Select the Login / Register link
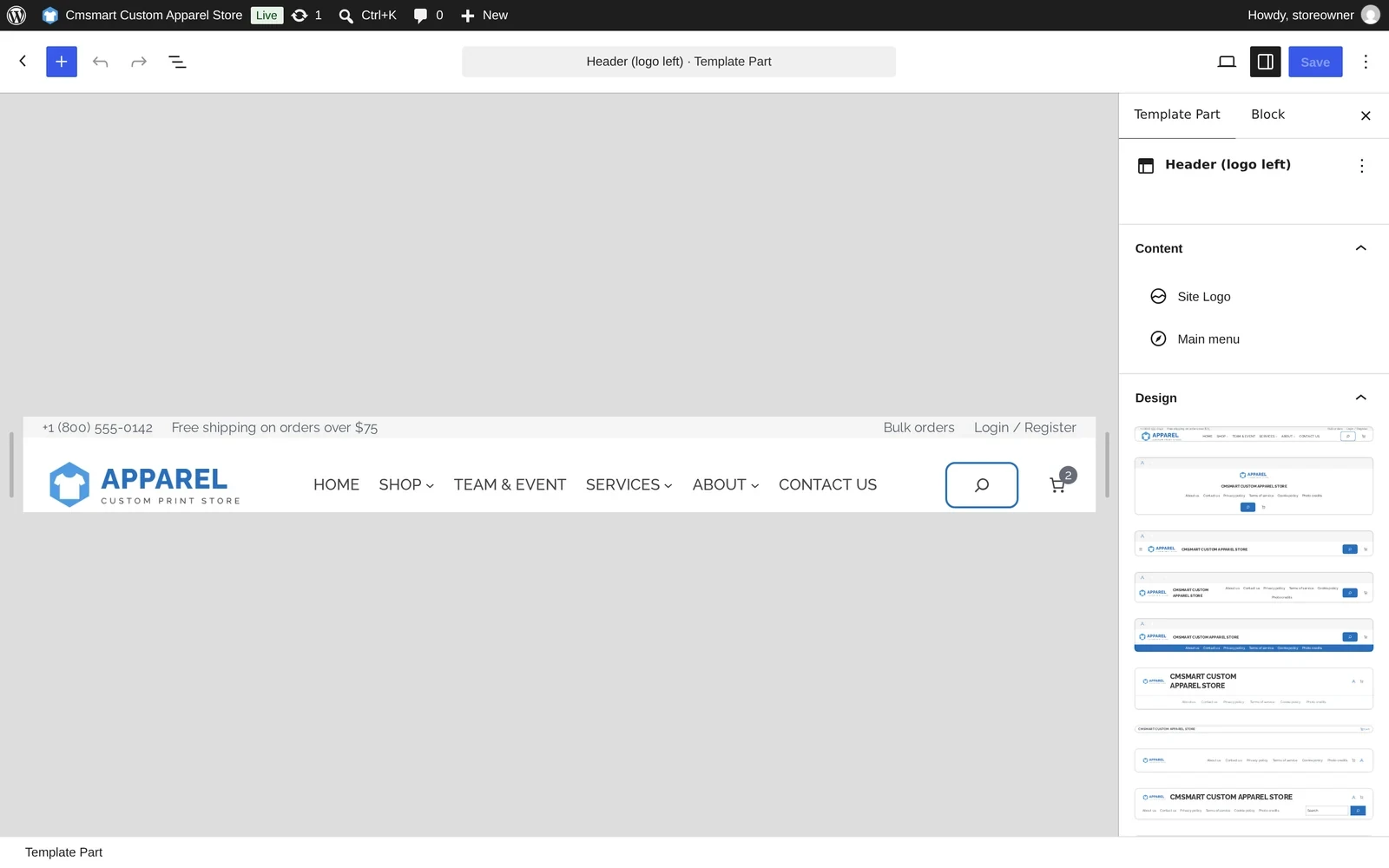Screen dimensions: 1389x868 click(1024, 427)
